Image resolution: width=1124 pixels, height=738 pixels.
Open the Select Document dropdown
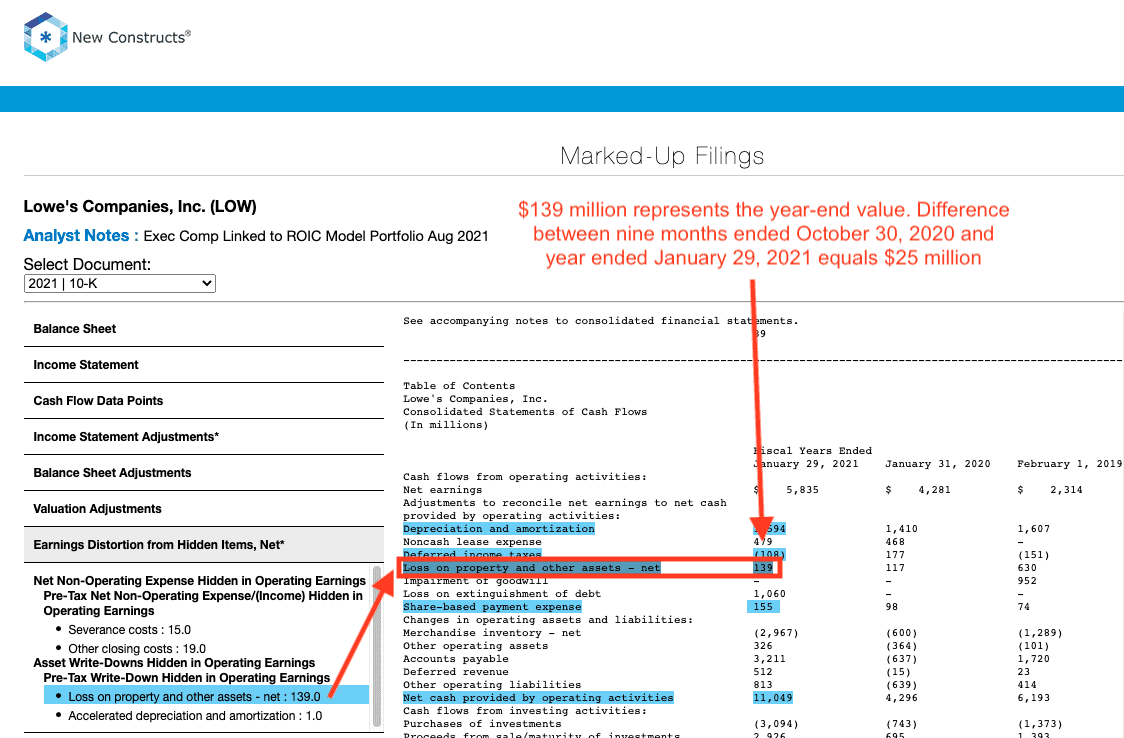click(120, 283)
